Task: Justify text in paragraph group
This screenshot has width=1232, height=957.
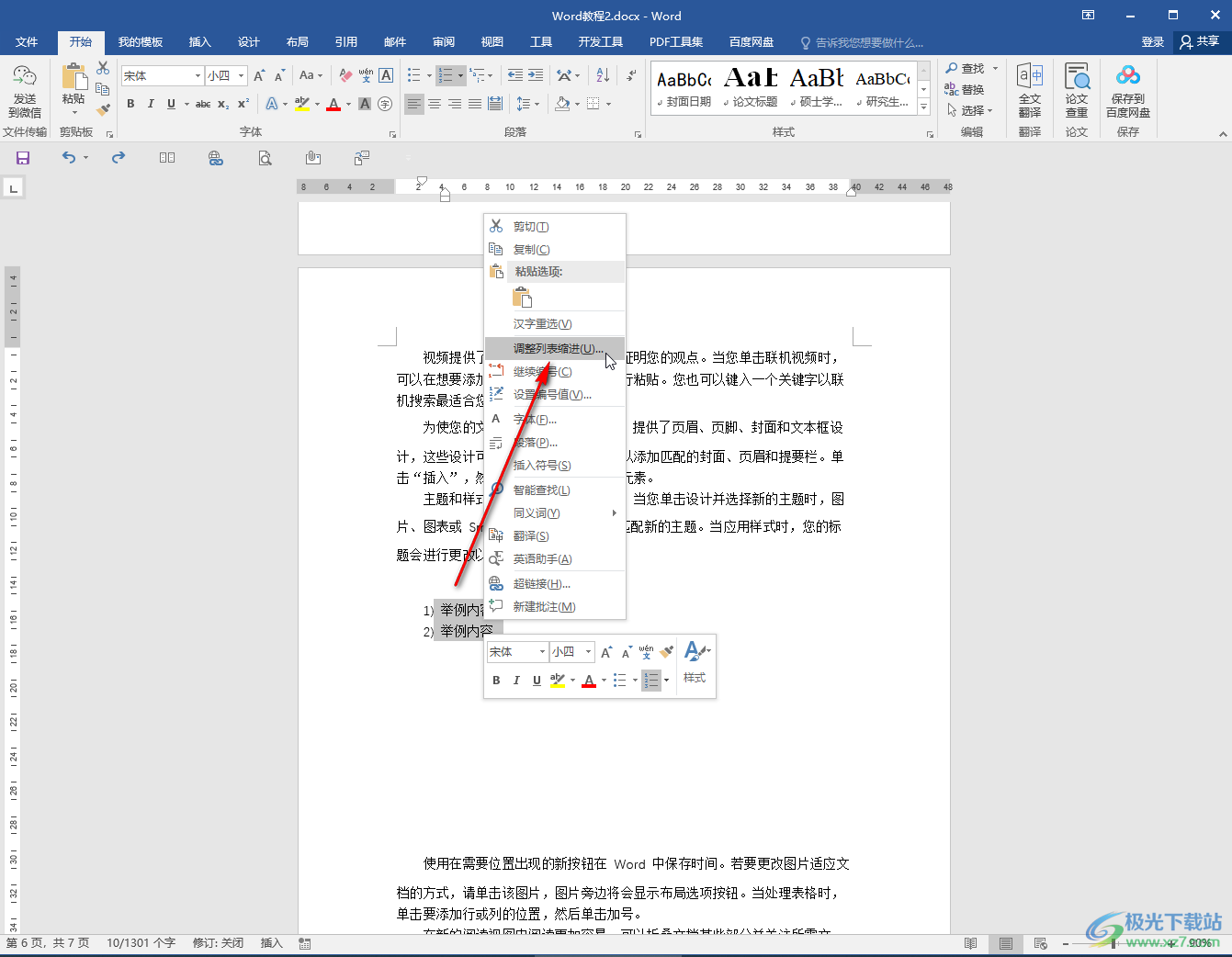Action: click(475, 104)
